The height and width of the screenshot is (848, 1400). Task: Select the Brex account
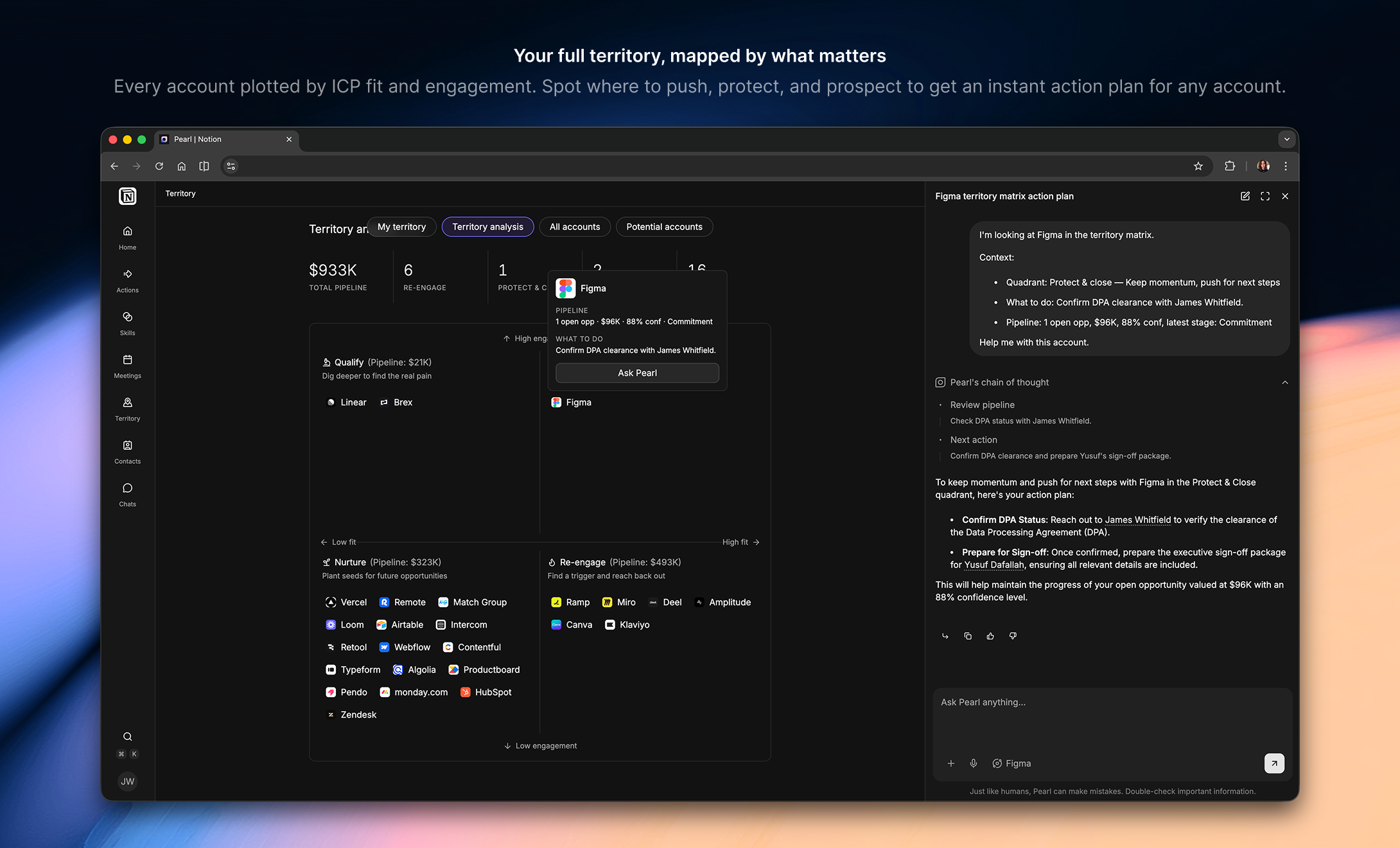pyautogui.click(x=396, y=402)
